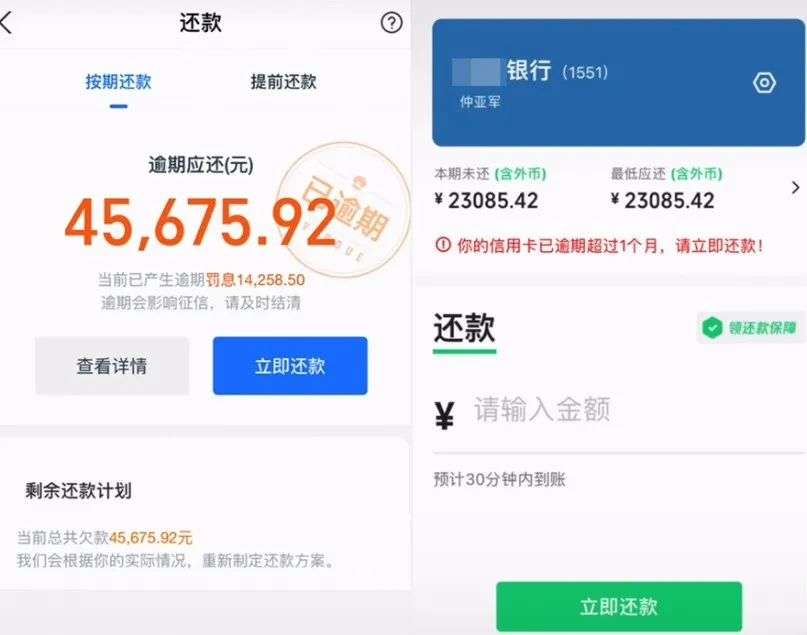Expand bill details with right chevron

click(795, 187)
